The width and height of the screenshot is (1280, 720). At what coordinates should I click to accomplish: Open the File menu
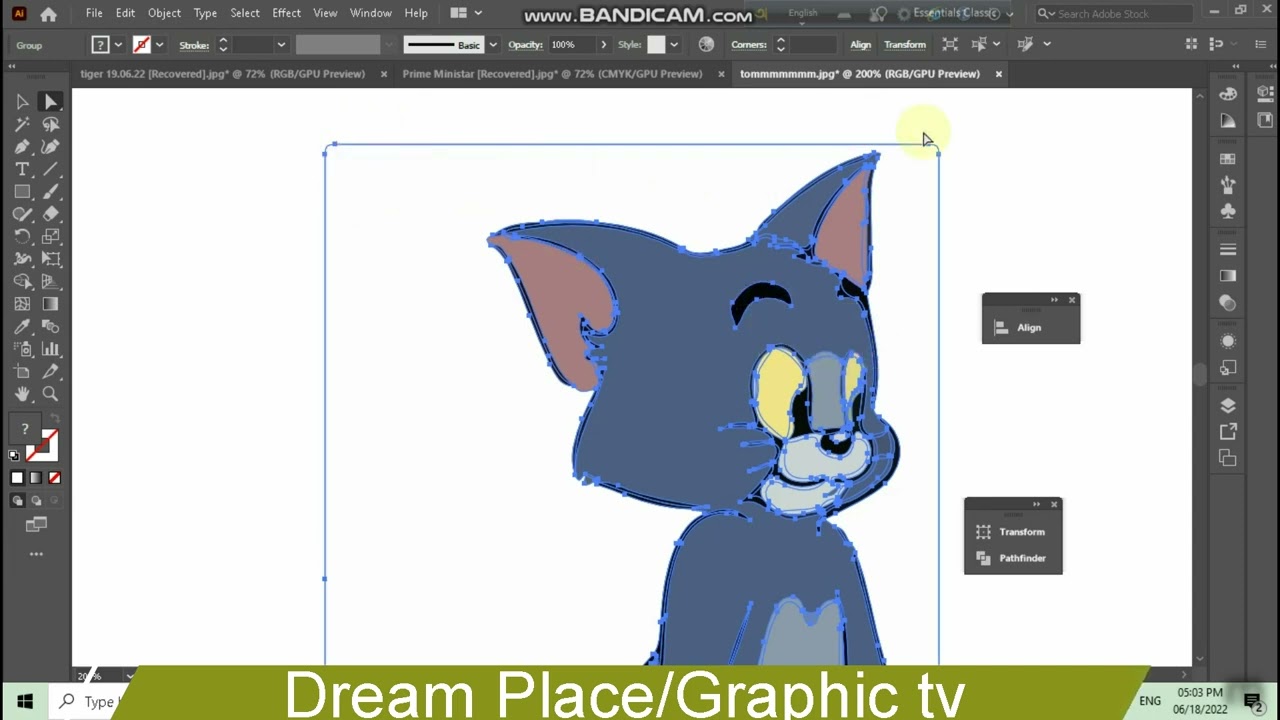[94, 13]
